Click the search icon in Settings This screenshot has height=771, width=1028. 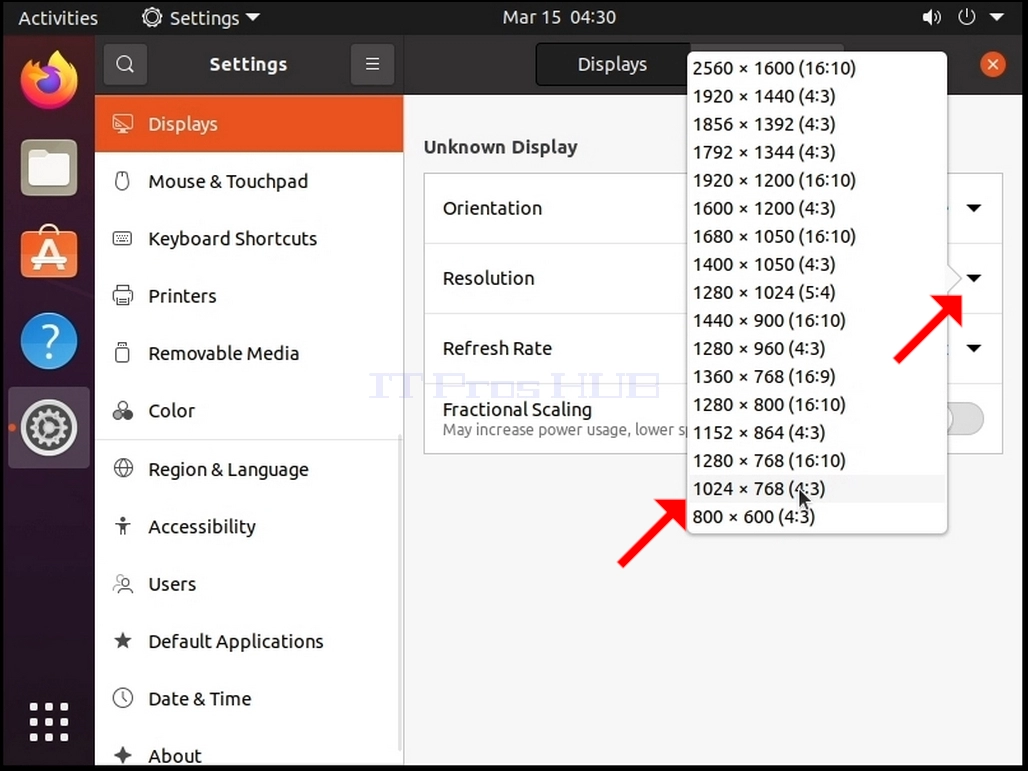point(125,64)
